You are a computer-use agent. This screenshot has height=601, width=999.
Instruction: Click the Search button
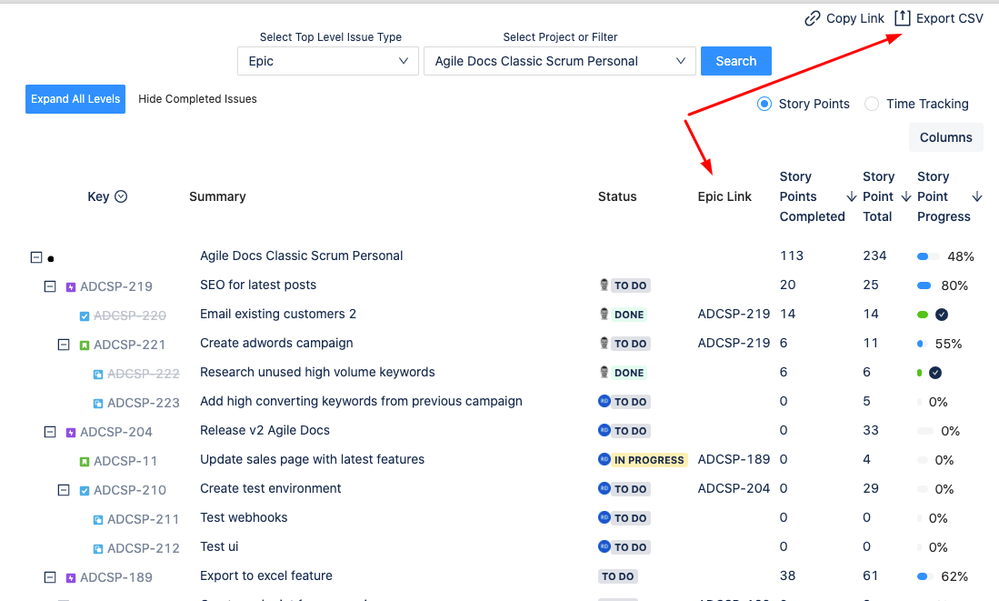pyautogui.click(x=736, y=60)
